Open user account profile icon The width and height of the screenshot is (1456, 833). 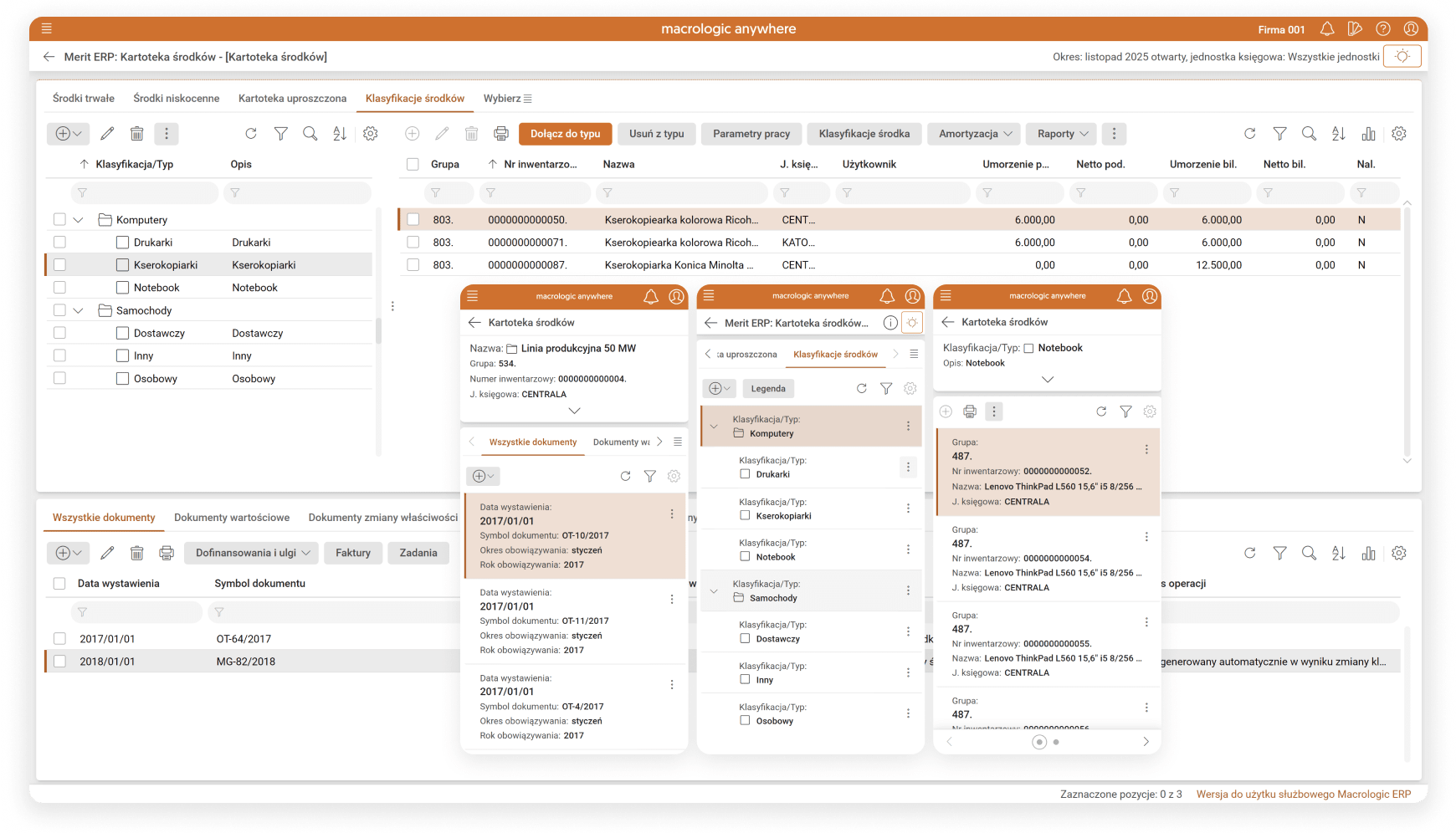click(x=1411, y=29)
